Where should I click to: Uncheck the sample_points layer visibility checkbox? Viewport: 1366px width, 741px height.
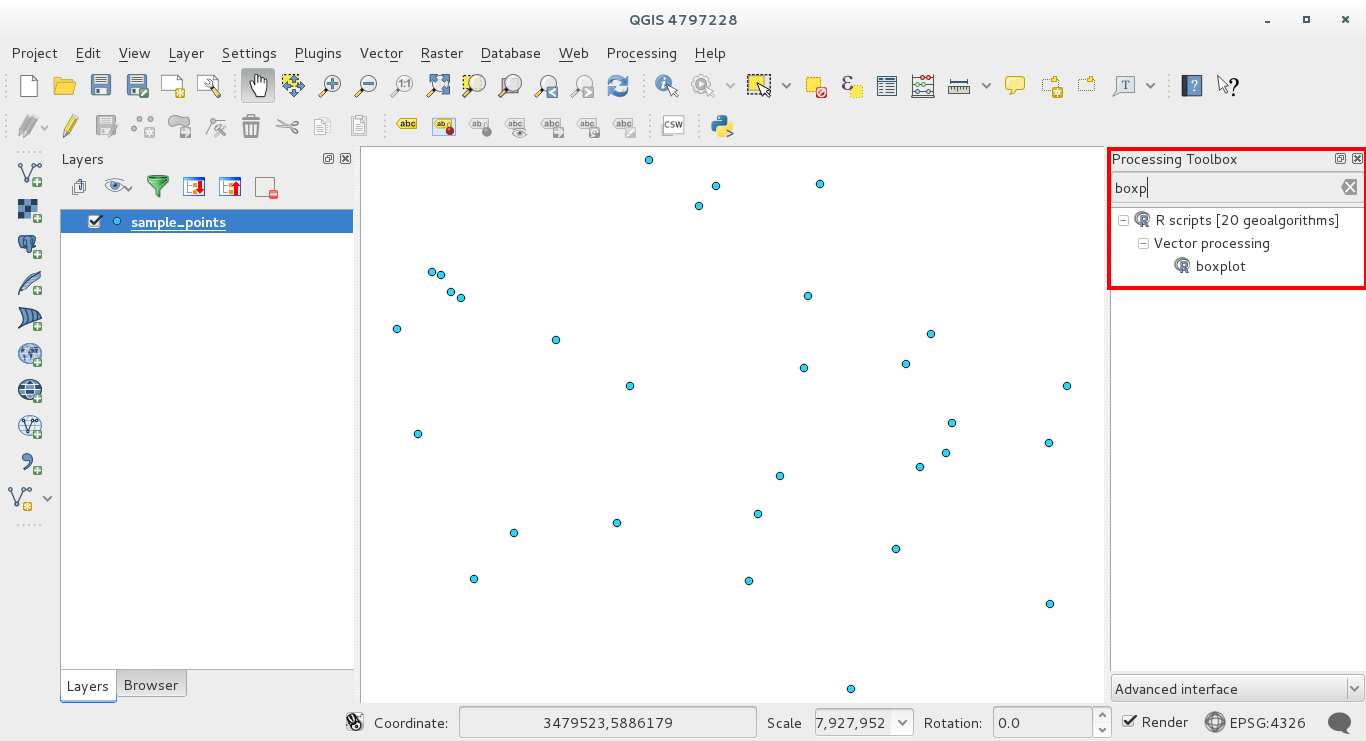(95, 222)
